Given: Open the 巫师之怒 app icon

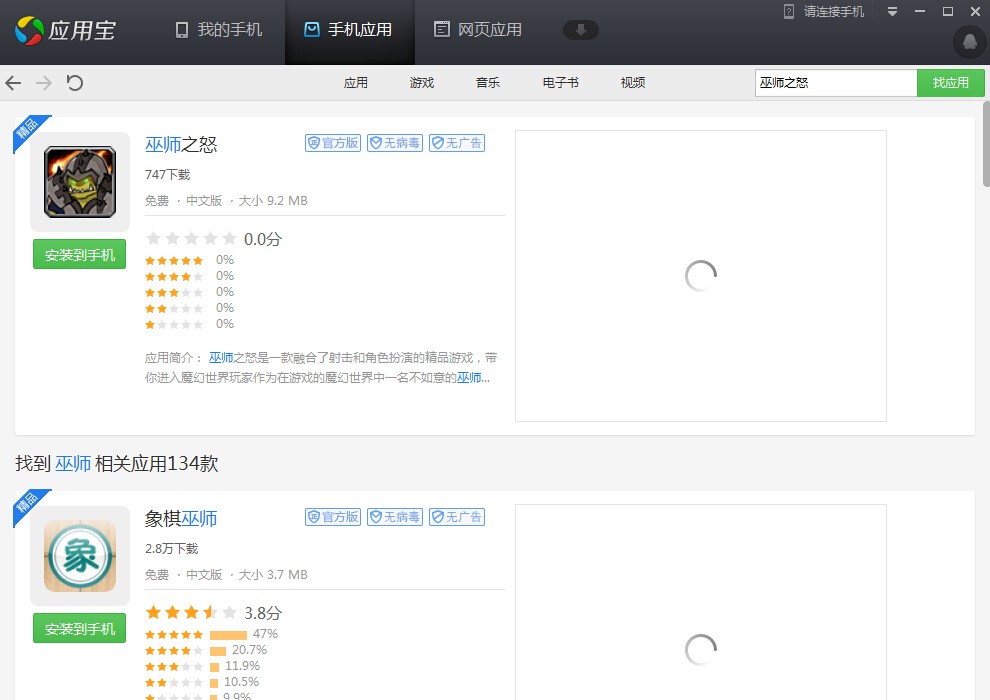Looking at the screenshot, I should (x=80, y=182).
